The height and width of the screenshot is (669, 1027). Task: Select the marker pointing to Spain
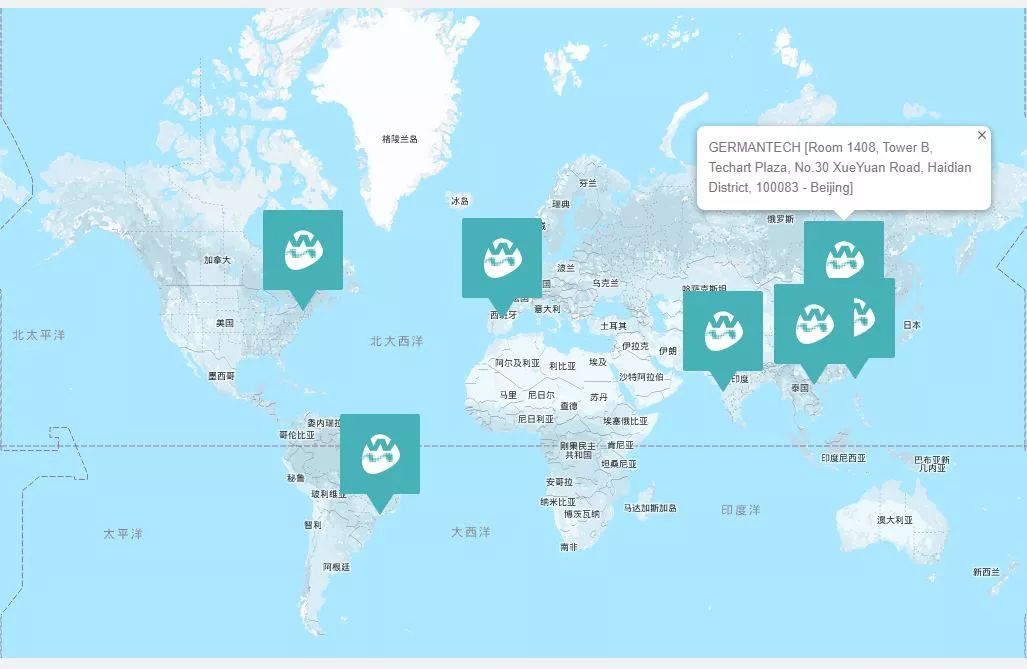501,258
